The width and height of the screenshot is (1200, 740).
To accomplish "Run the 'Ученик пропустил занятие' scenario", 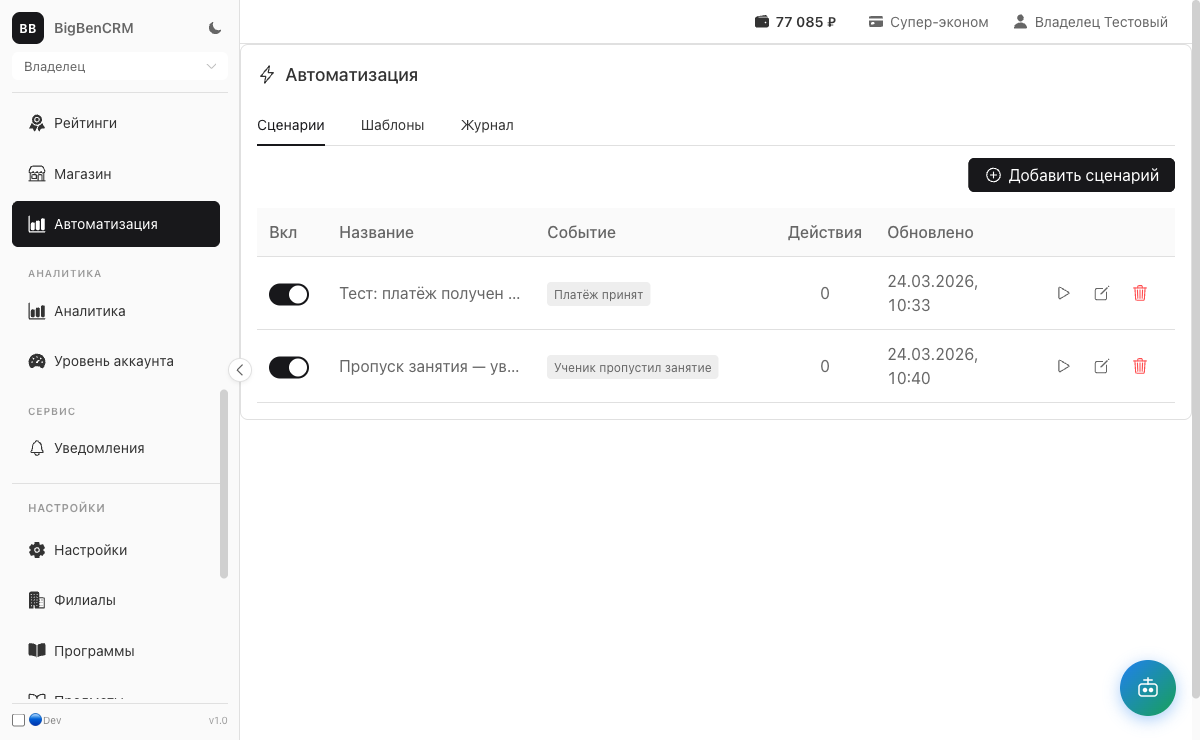I will coord(1063,366).
